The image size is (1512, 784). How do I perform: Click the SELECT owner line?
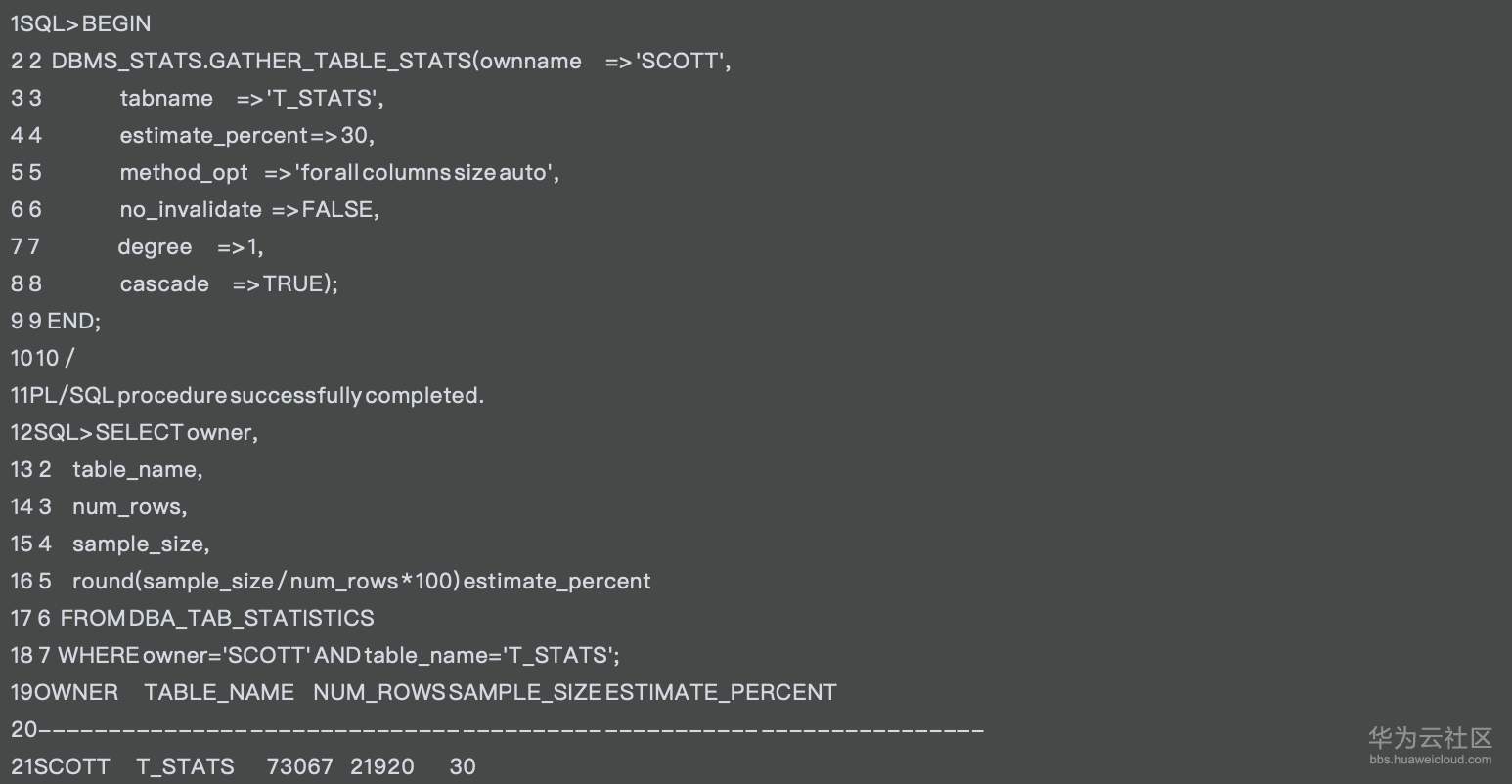click(176, 432)
